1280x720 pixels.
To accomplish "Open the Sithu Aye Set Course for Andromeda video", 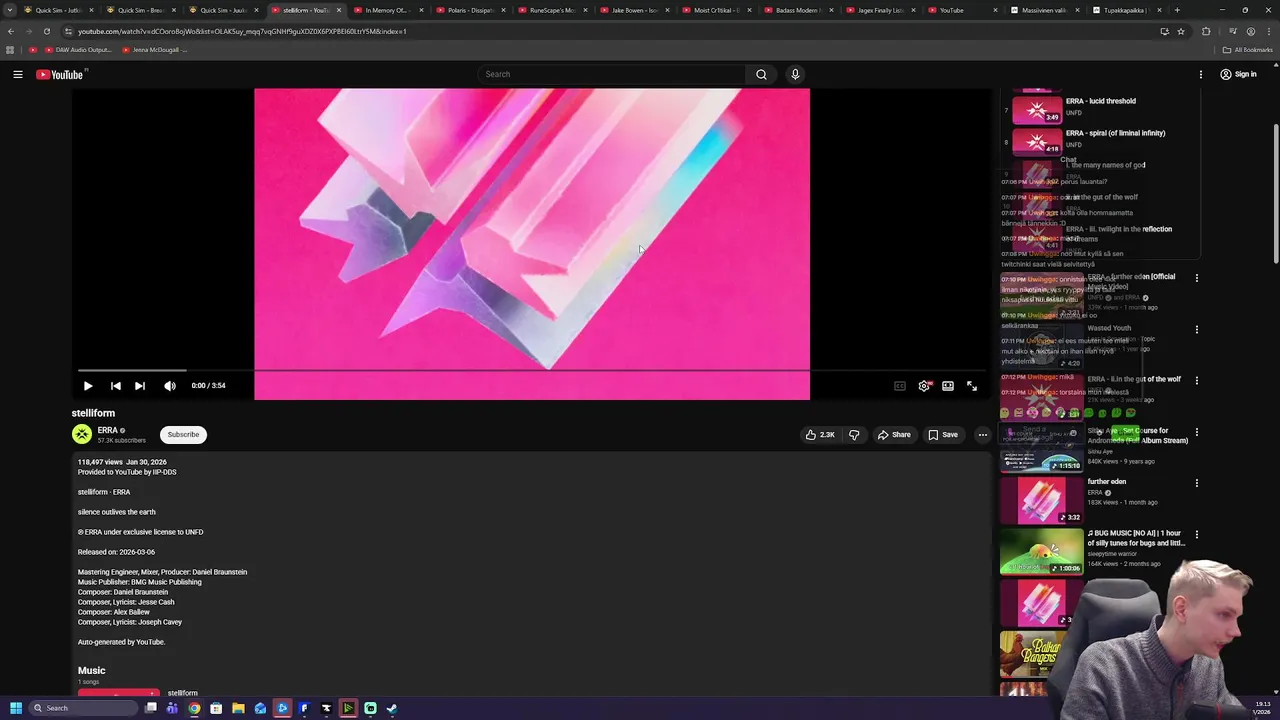I will pyautogui.click(x=1136, y=436).
